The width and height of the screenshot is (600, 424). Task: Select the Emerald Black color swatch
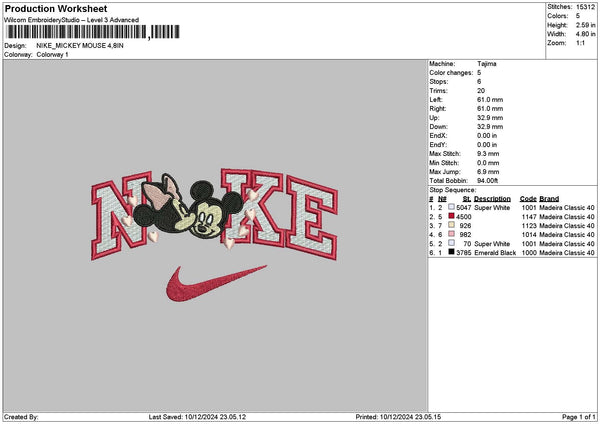[x=452, y=252]
